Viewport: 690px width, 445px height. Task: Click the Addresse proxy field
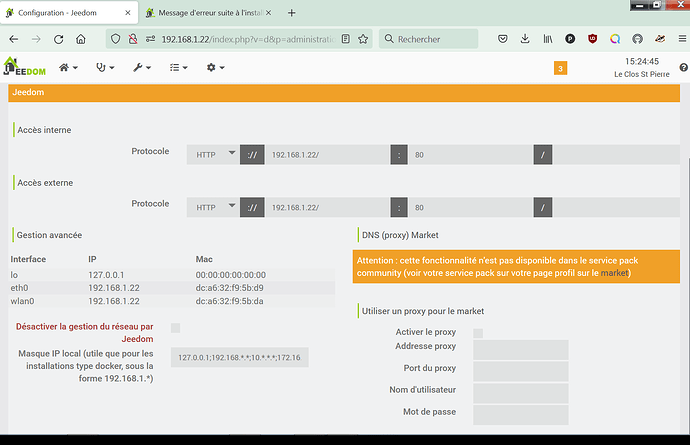pyautogui.click(x=521, y=350)
